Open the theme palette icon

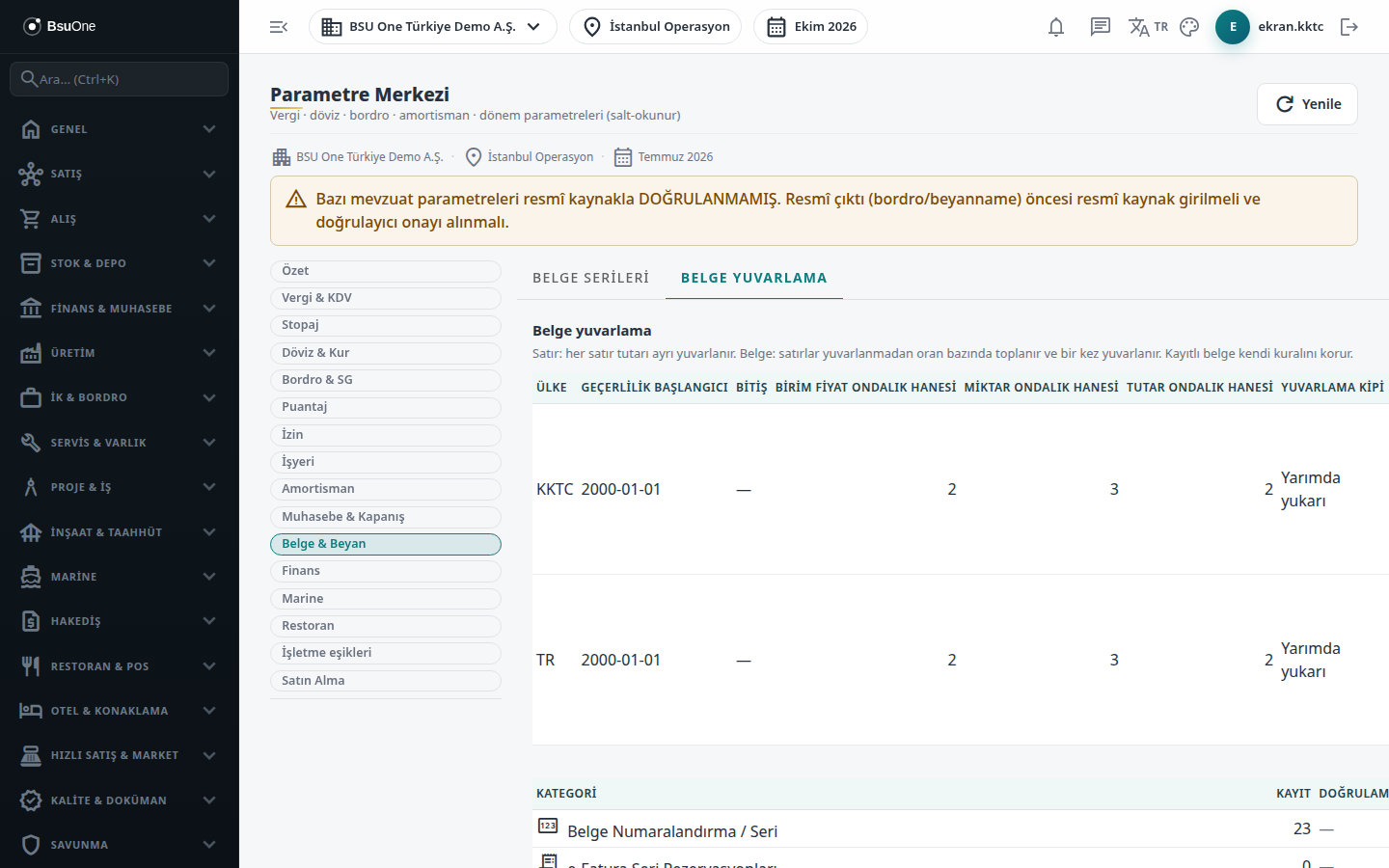[x=1189, y=27]
